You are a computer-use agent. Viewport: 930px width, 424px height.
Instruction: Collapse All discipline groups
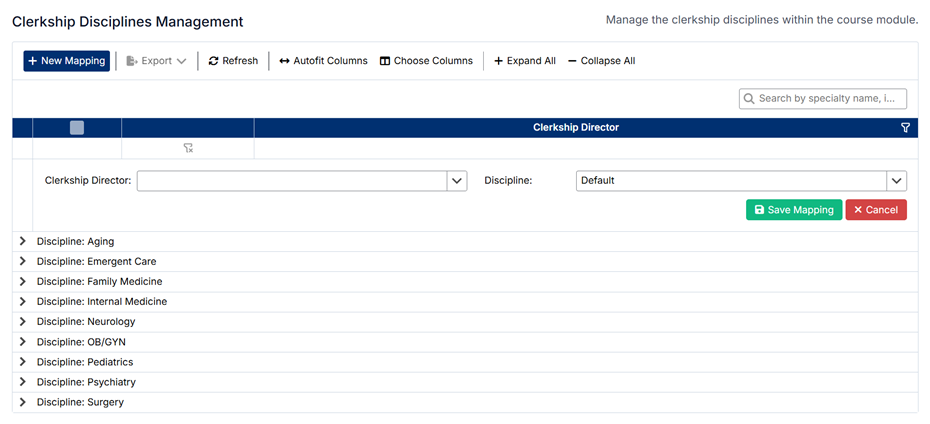tap(601, 61)
